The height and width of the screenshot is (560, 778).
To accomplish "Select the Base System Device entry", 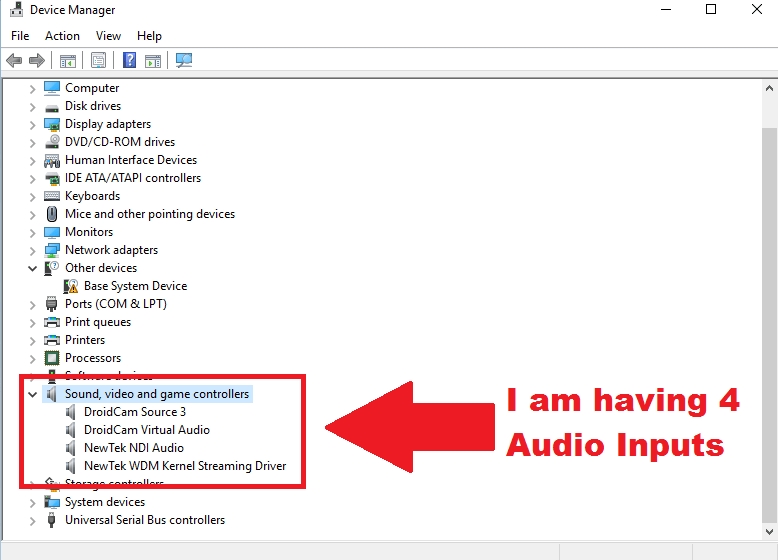I will click(135, 286).
